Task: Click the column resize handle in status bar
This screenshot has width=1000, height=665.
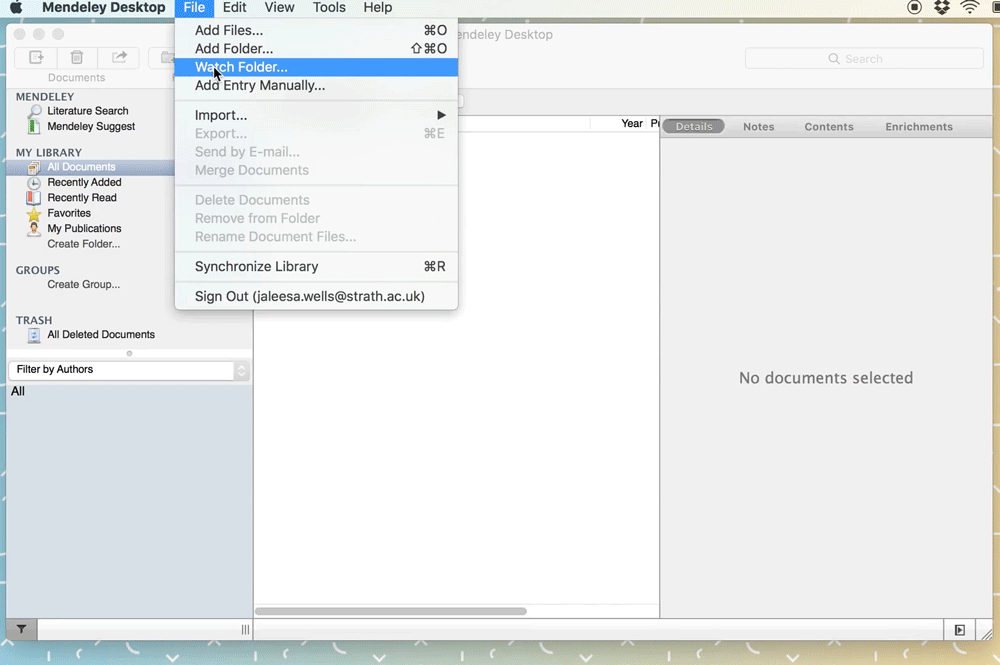Action: (246, 630)
